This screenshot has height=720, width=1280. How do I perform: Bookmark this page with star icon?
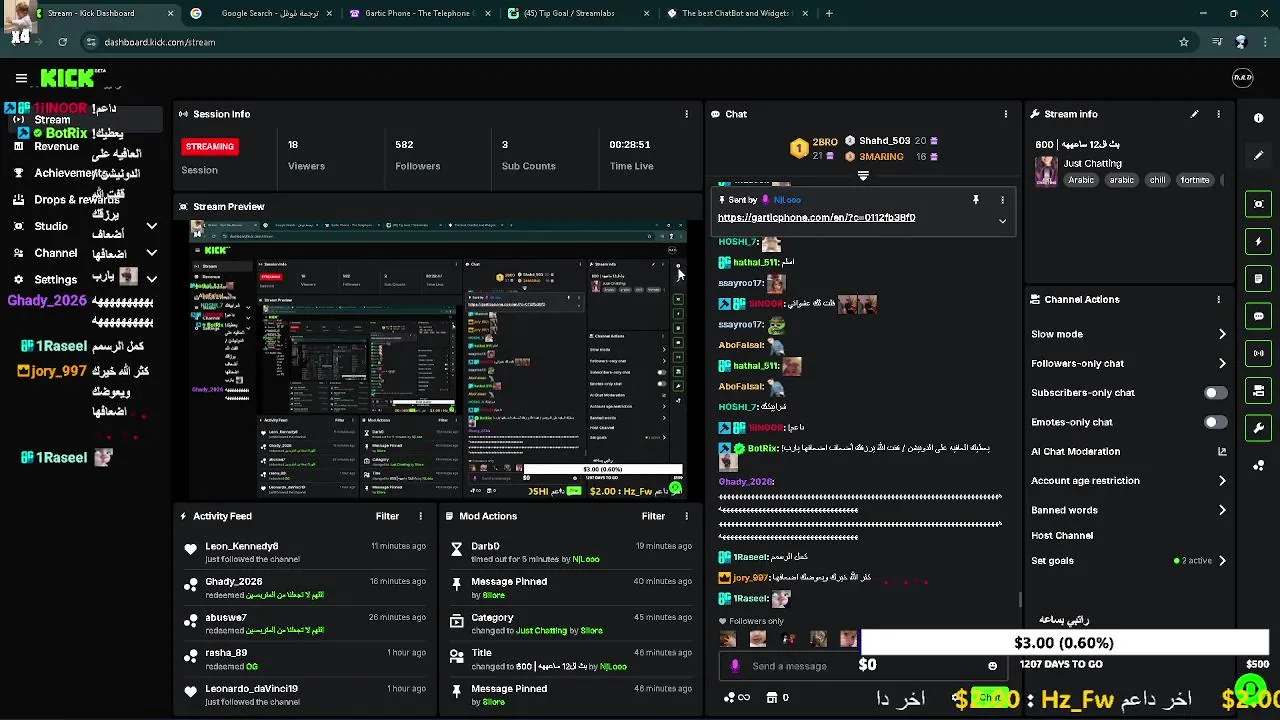pyautogui.click(x=1184, y=42)
